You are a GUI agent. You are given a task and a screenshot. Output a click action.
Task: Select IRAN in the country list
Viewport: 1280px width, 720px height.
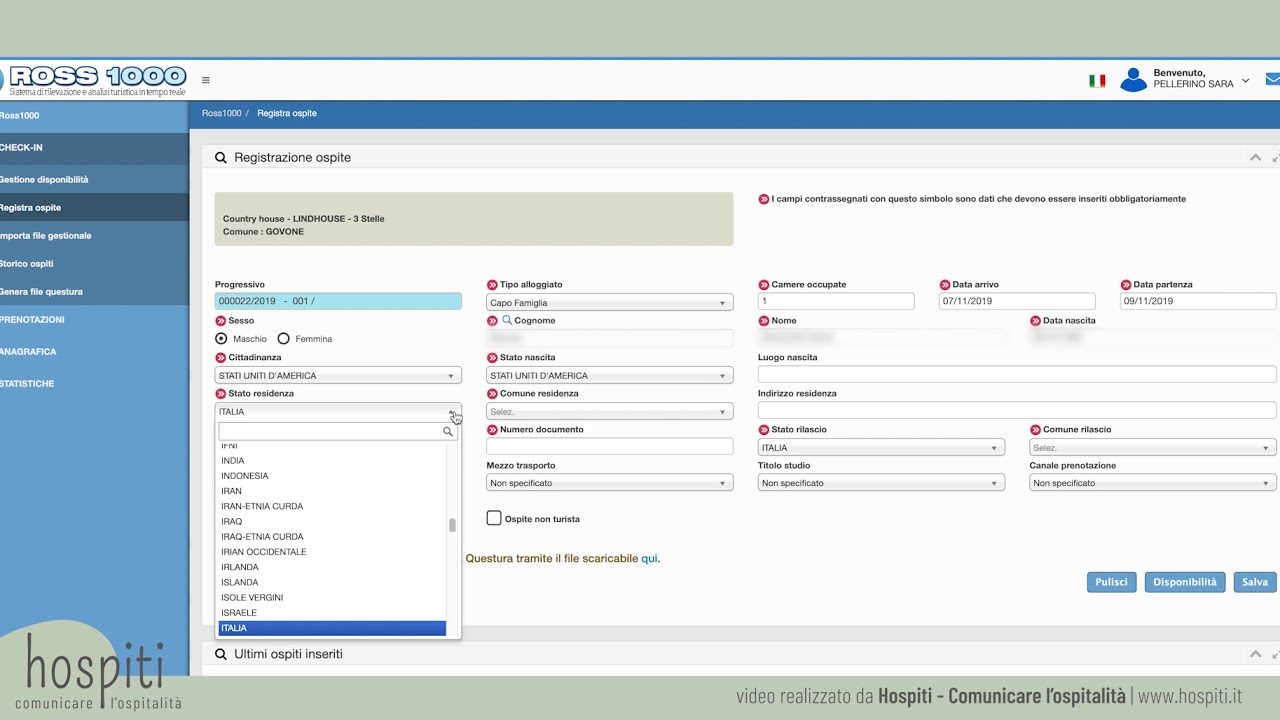pyautogui.click(x=332, y=491)
